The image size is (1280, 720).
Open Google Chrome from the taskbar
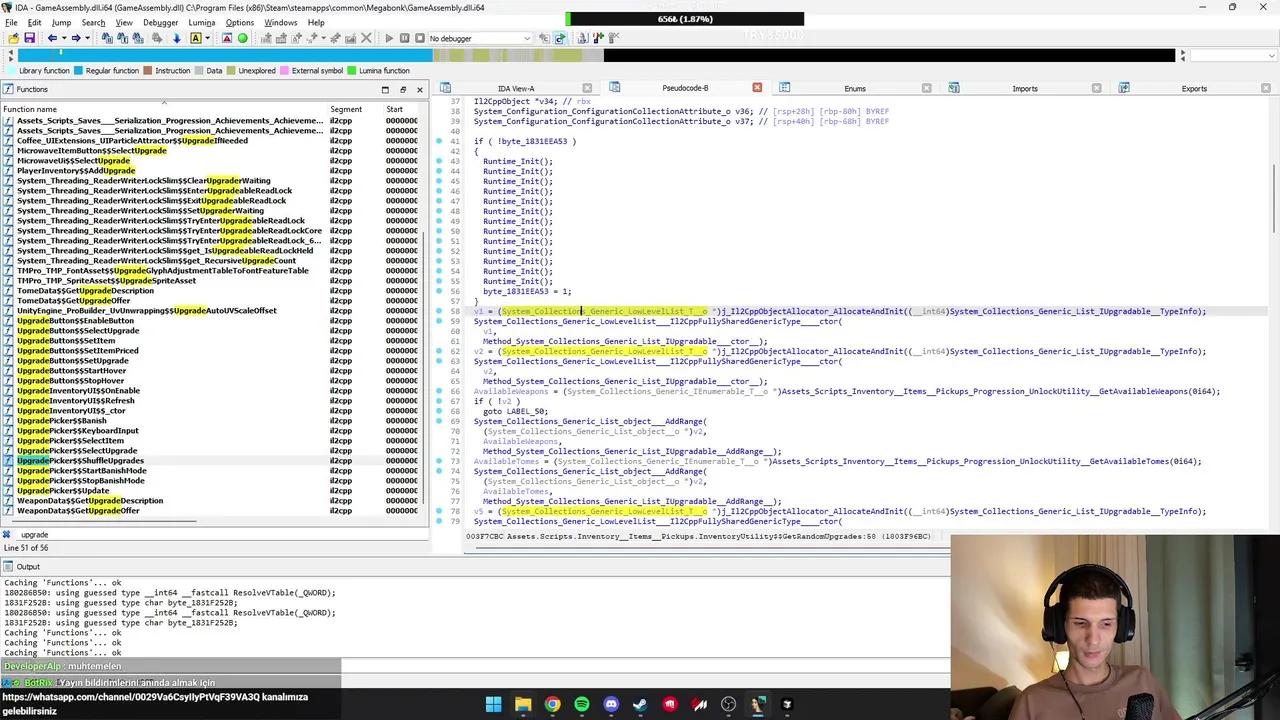coord(552,704)
